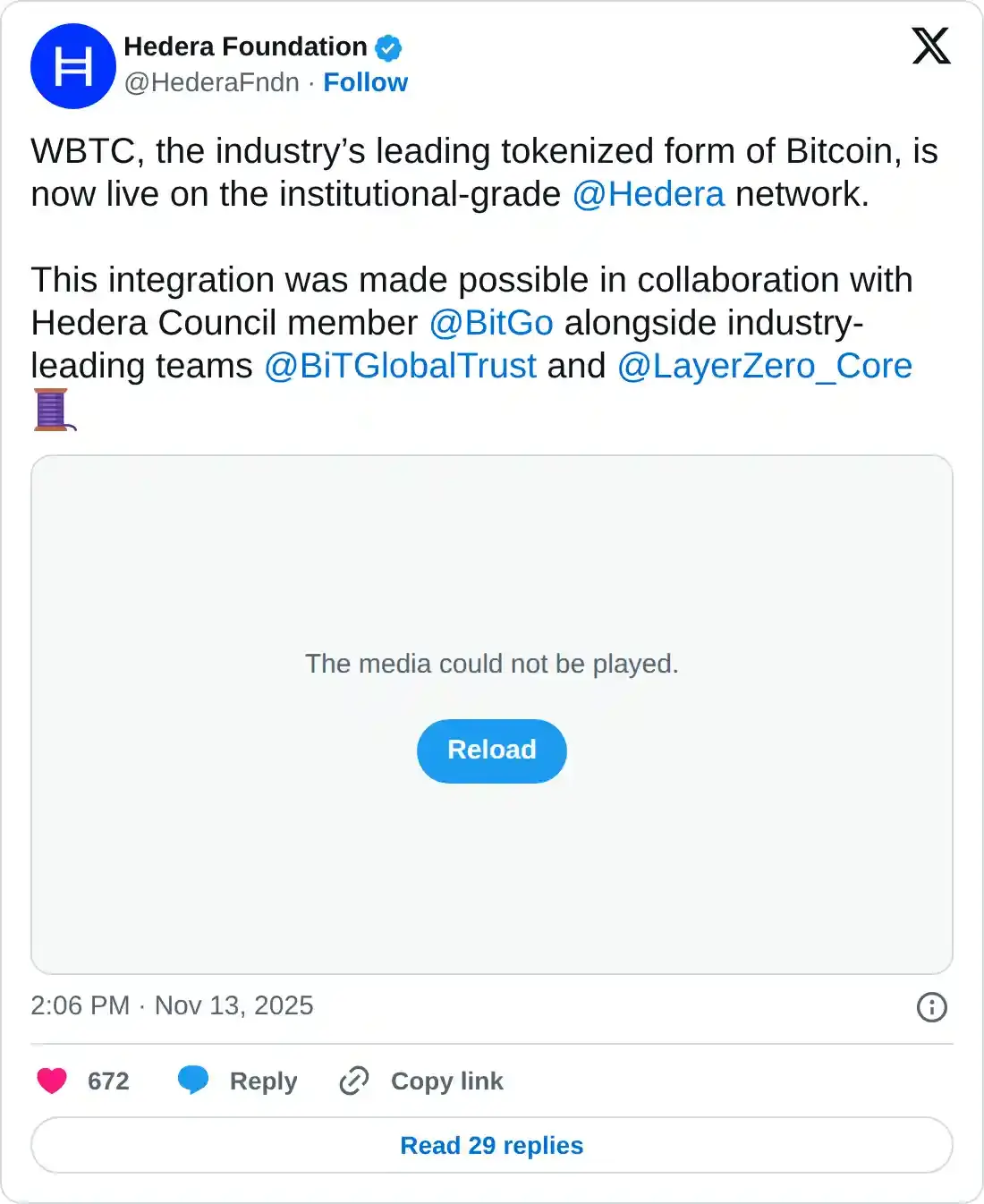Select the 672 likes count

pos(106,1081)
